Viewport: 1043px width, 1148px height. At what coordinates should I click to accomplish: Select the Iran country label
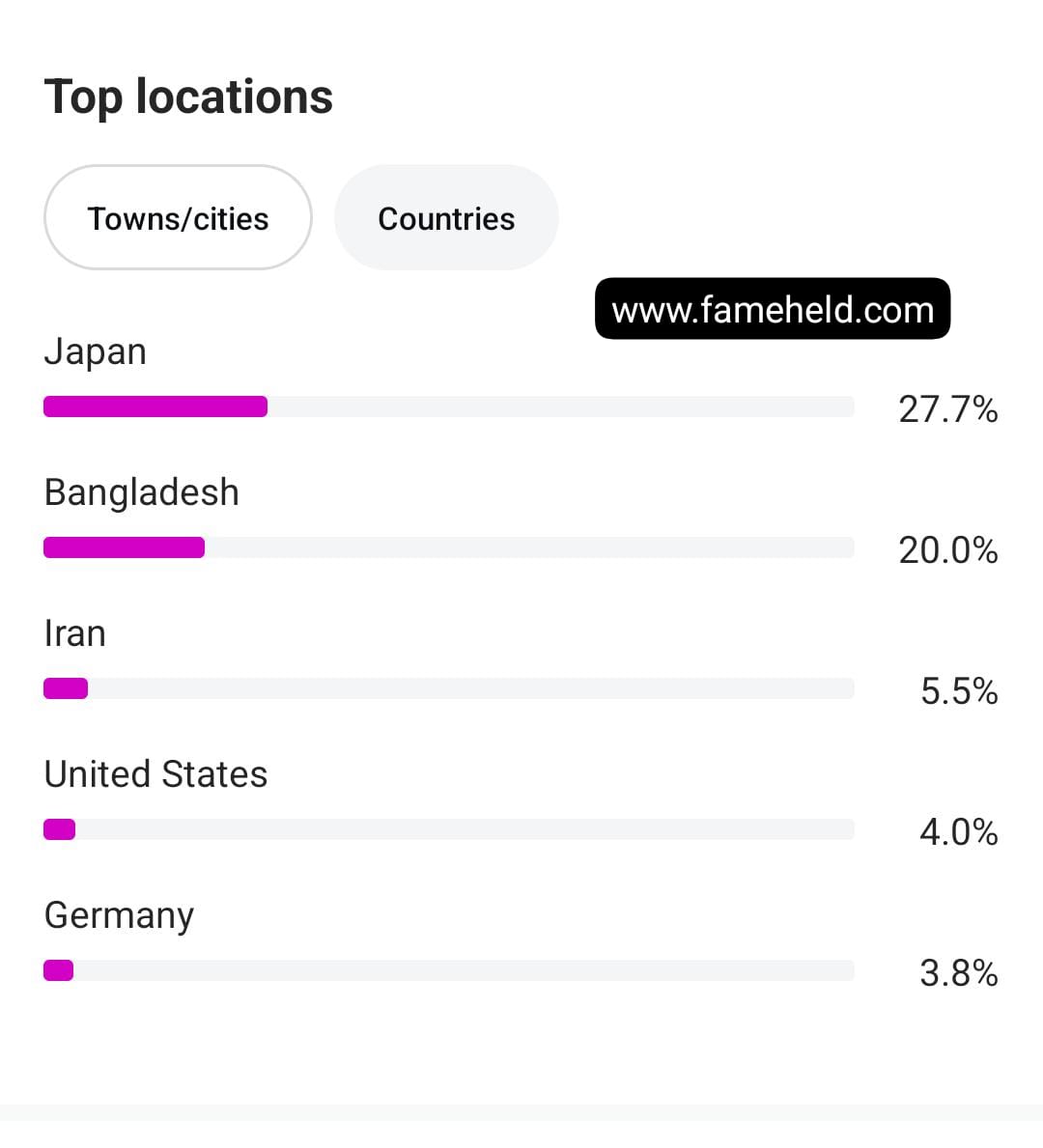pos(74,633)
